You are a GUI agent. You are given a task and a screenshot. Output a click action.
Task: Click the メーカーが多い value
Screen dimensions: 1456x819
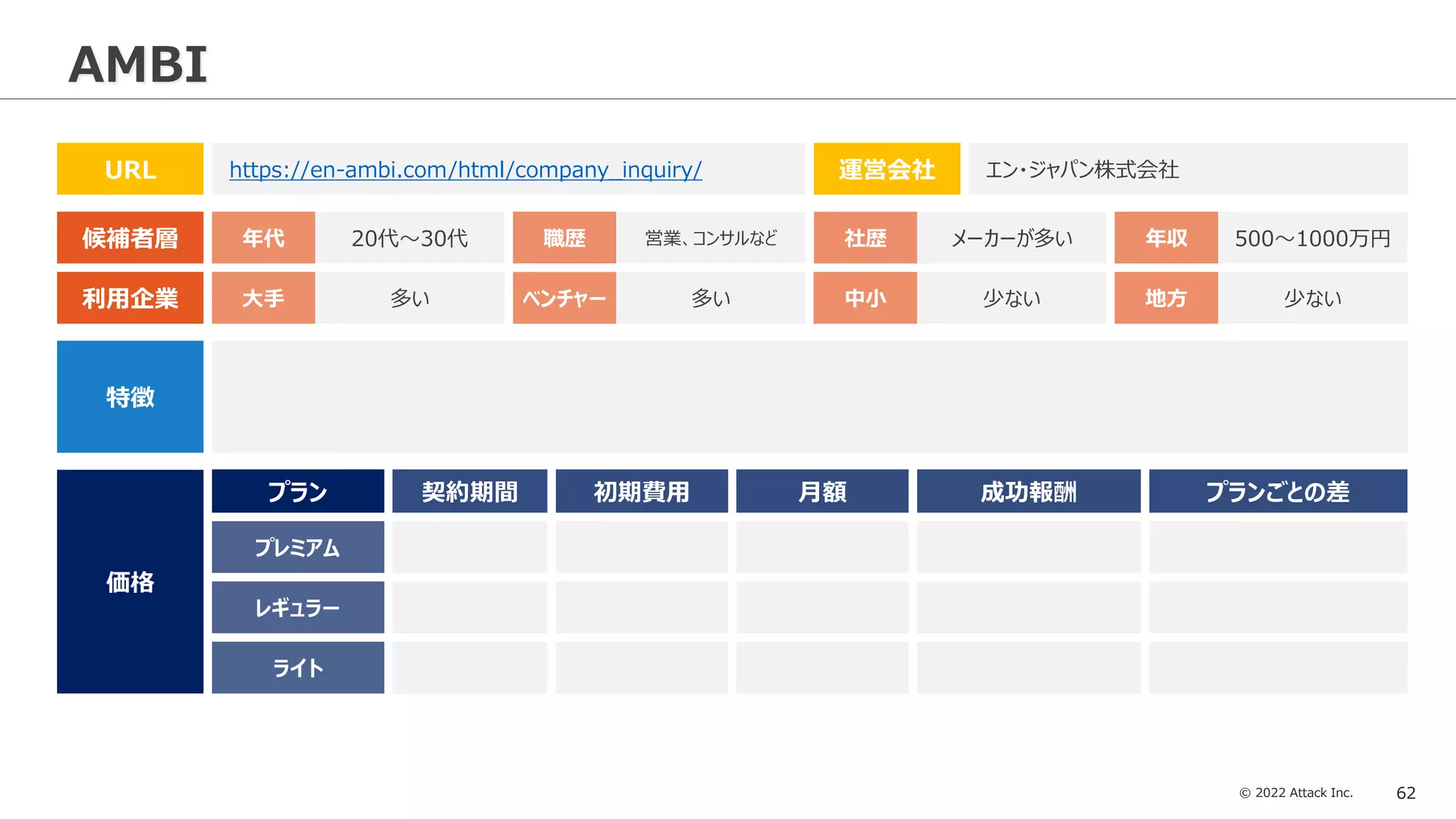point(1012,238)
